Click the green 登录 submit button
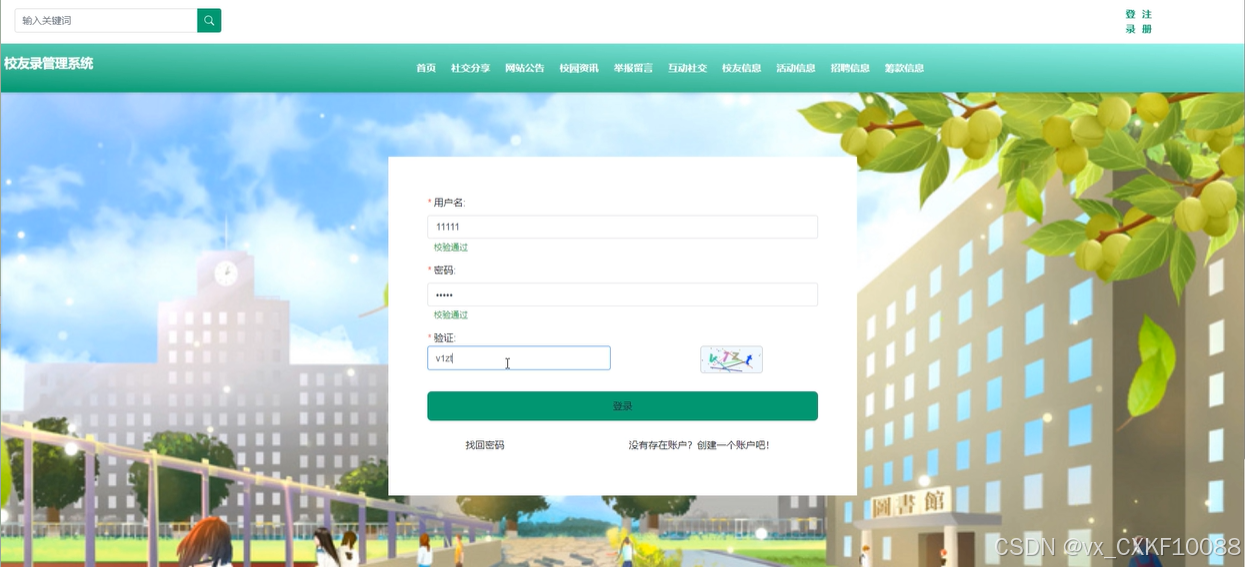 (x=622, y=406)
